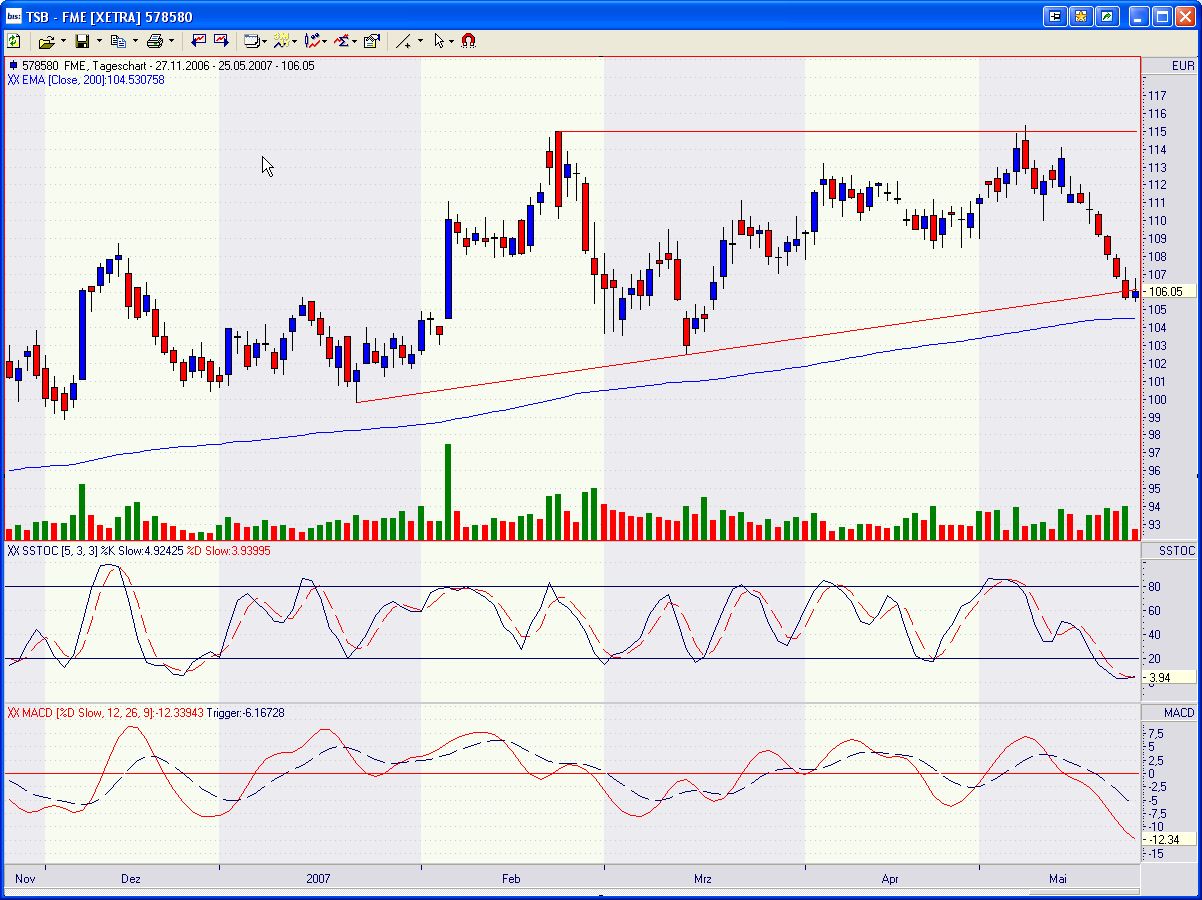Click the floppy disk save icon

82,41
